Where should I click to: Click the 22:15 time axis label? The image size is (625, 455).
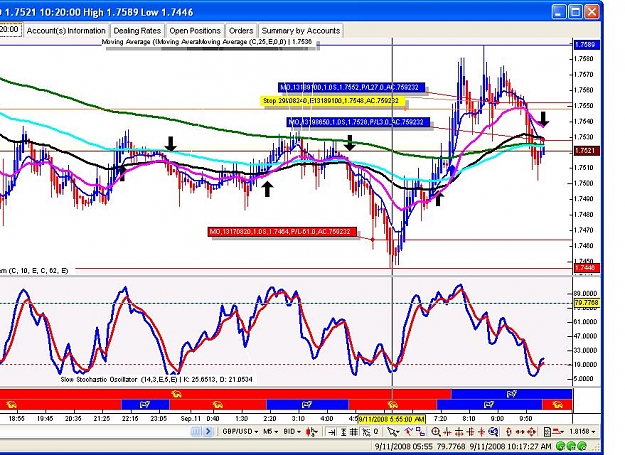(x=130, y=419)
